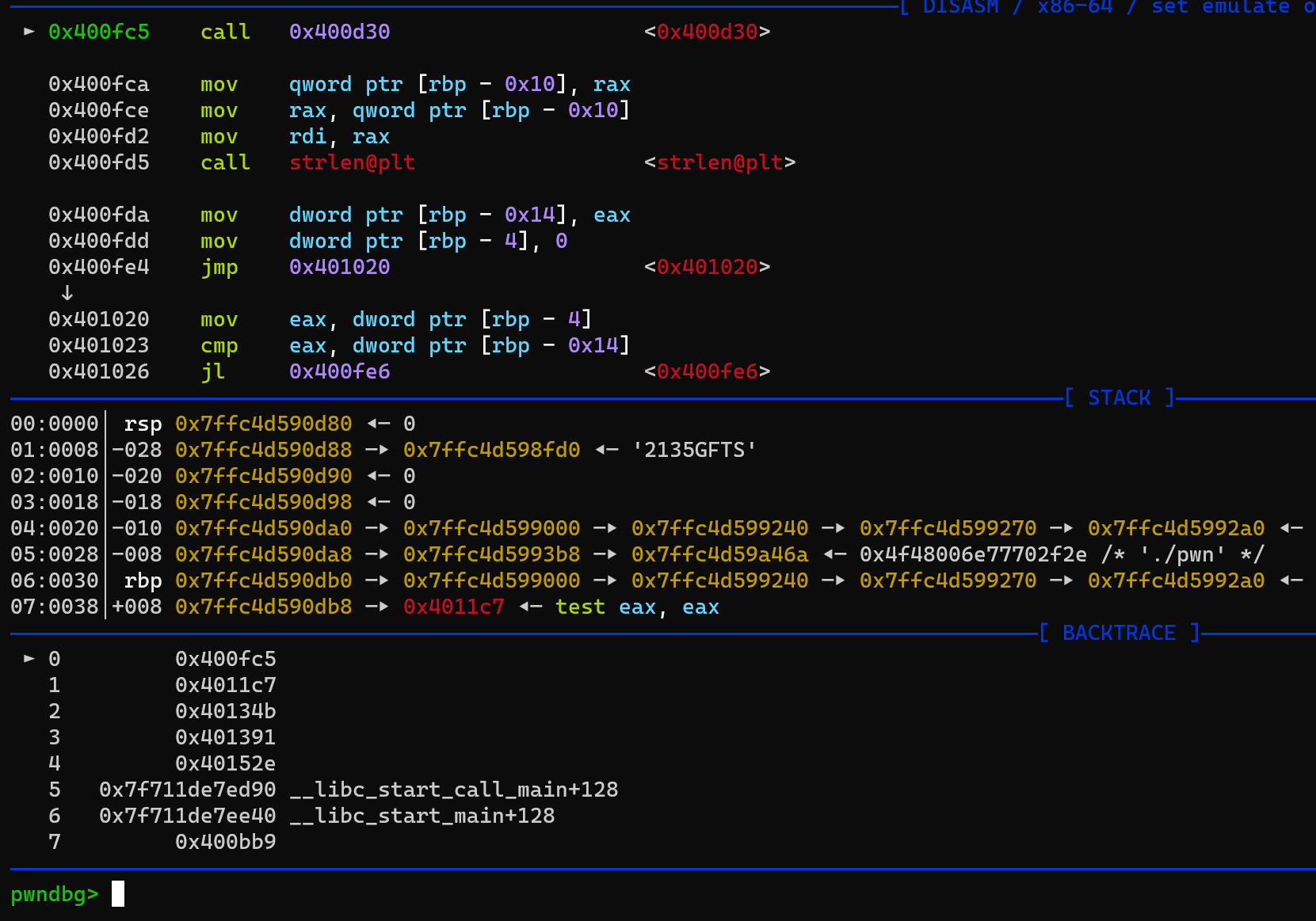Click the <0x401020> annotation
Viewport: 1316px width, 921px height.
click(x=708, y=267)
